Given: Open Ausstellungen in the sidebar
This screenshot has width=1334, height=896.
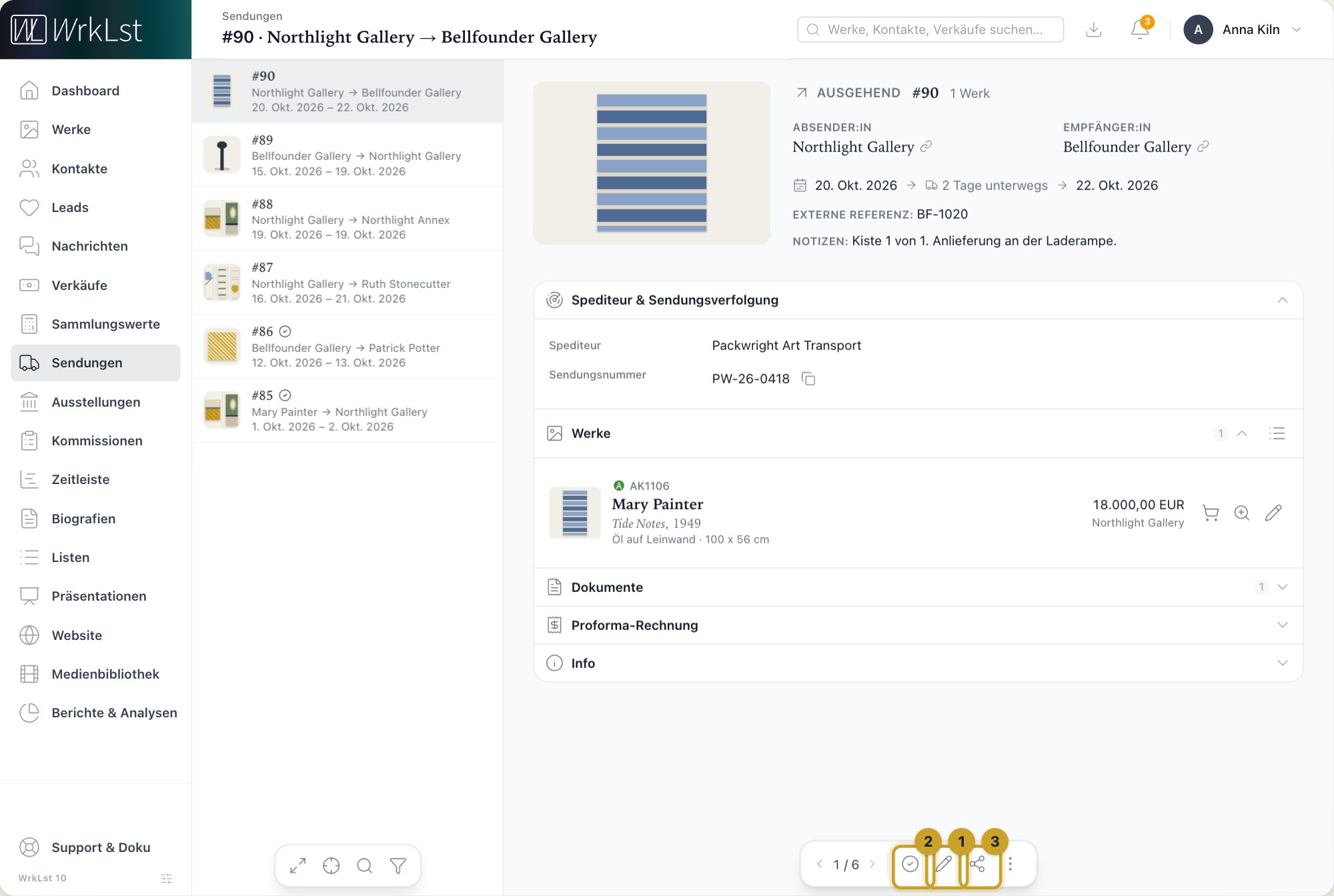Looking at the screenshot, I should point(95,402).
